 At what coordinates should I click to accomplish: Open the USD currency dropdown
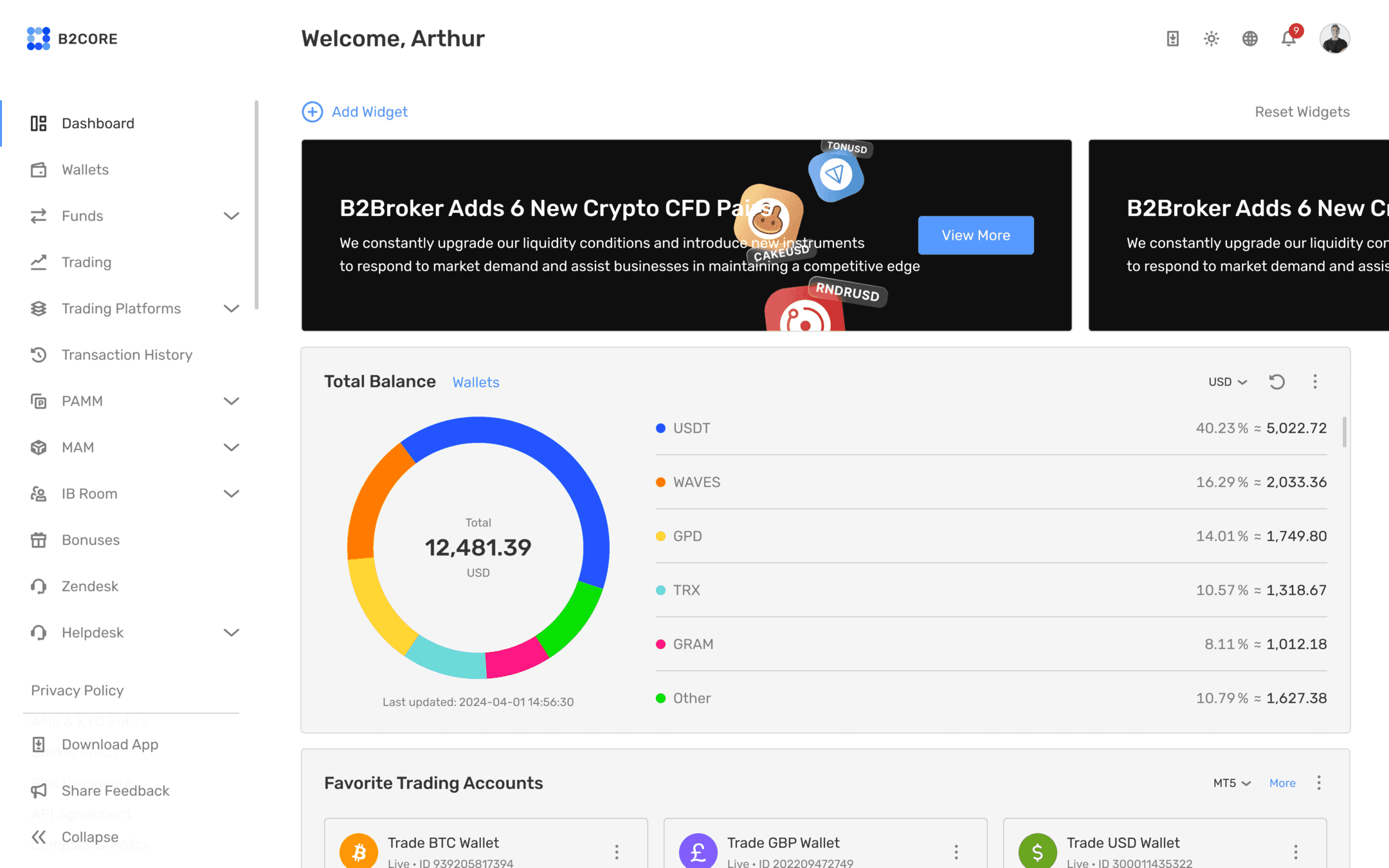tap(1227, 382)
